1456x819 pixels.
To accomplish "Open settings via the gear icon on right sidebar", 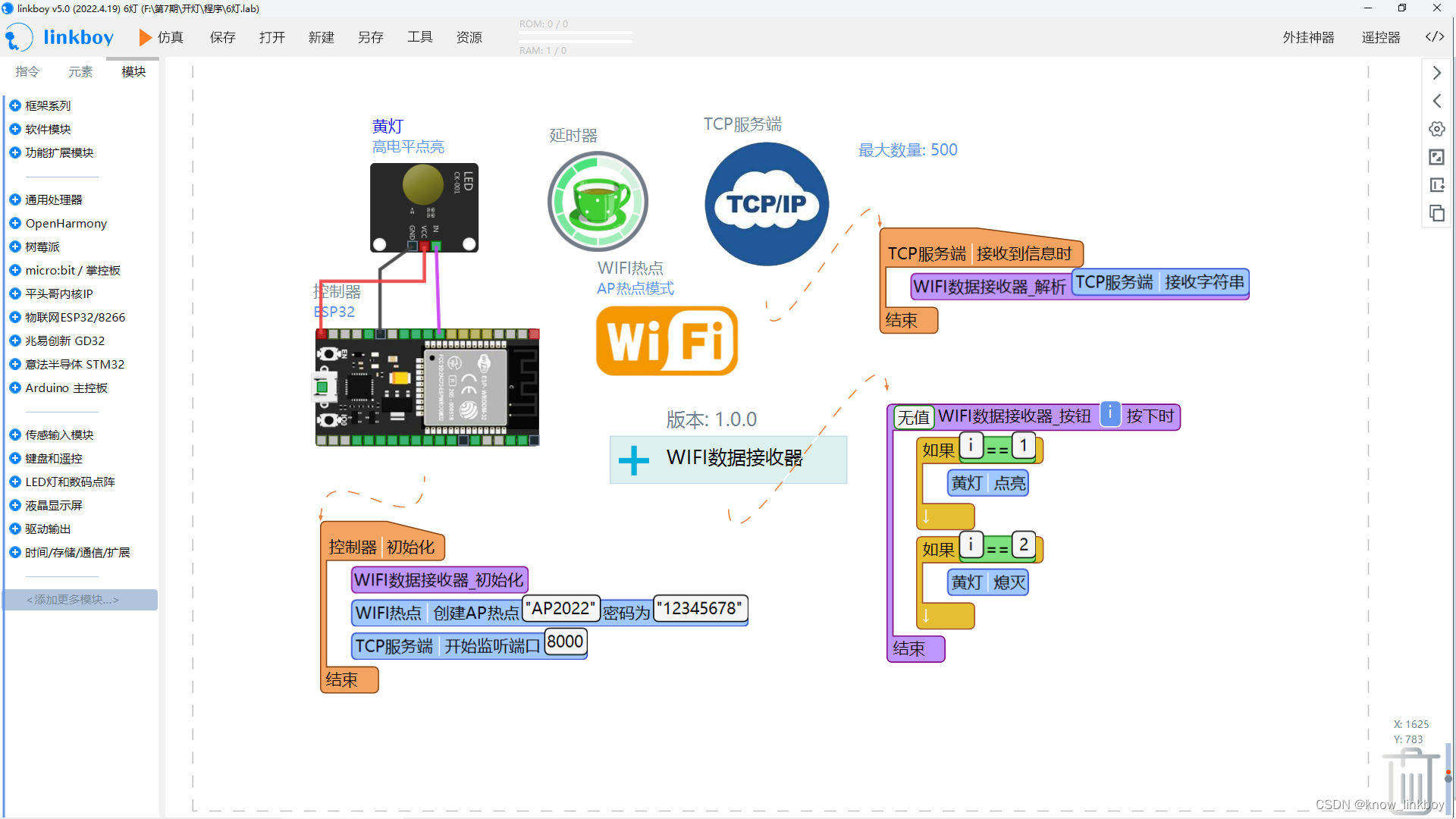I will [1437, 129].
